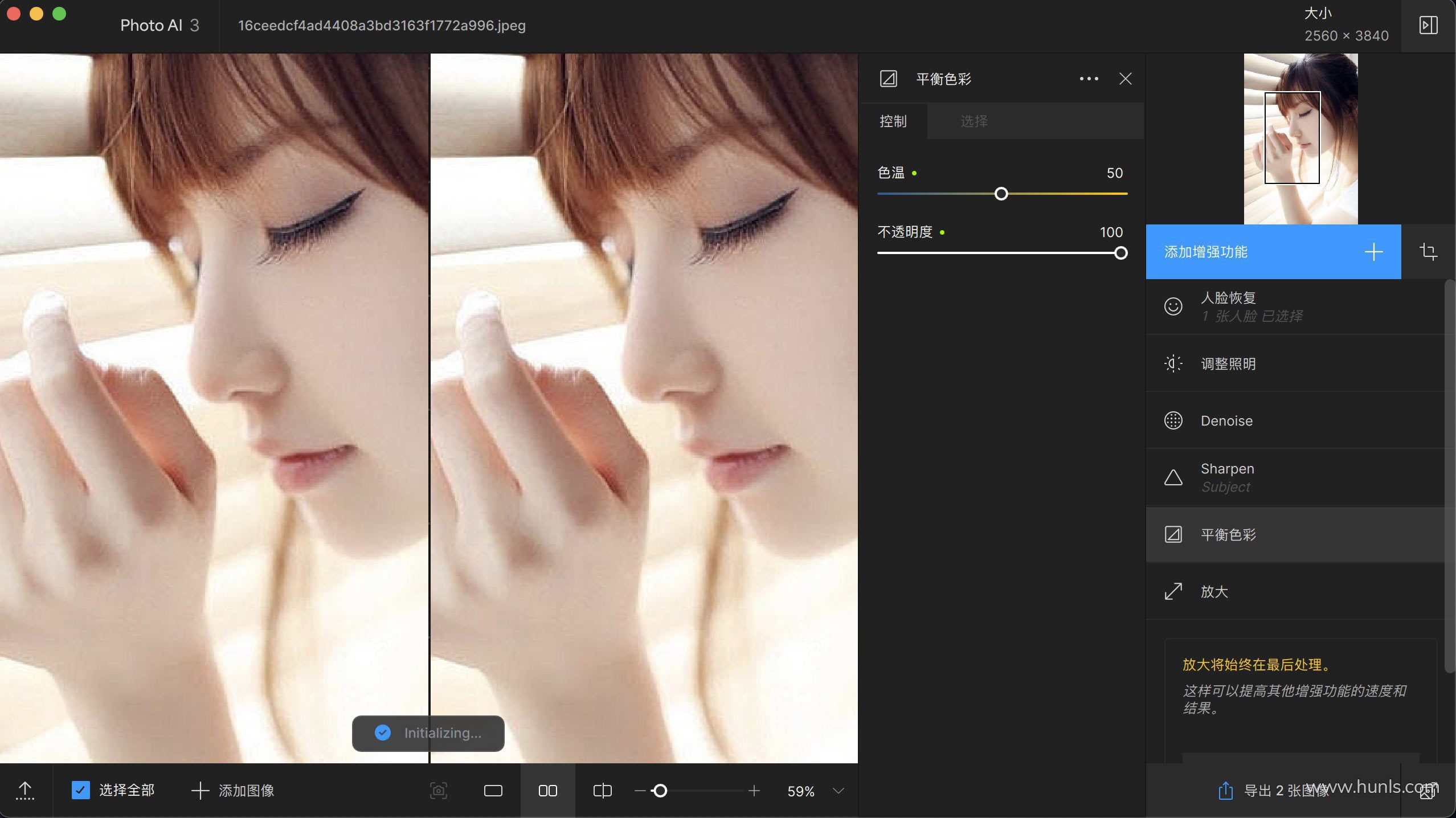Click the 添加图像 button
Screen dimensions: 1456x818
click(233, 791)
